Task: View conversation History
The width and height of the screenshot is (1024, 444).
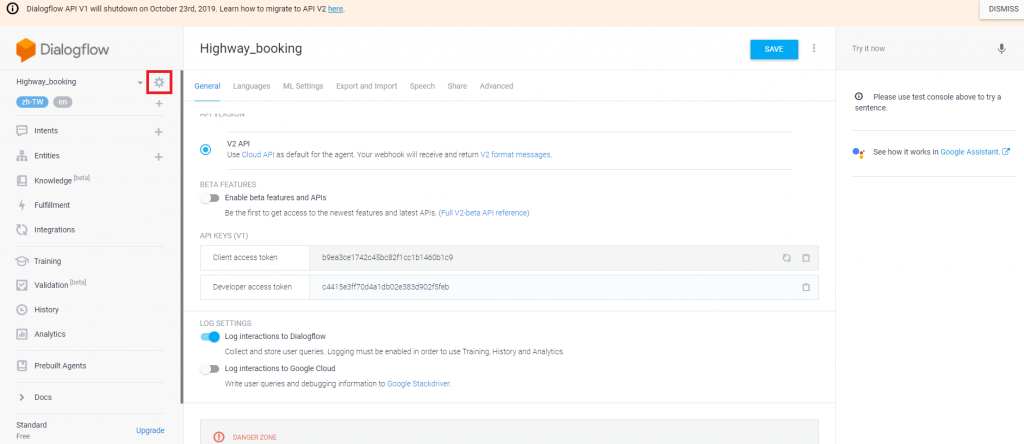Action: click(46, 309)
